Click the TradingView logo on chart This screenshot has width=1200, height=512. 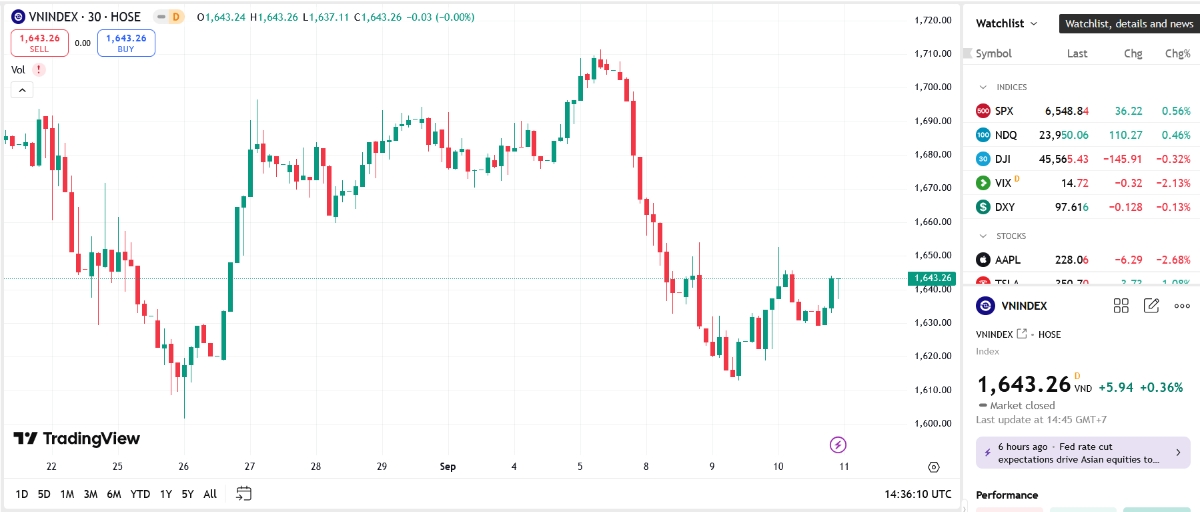point(76,439)
